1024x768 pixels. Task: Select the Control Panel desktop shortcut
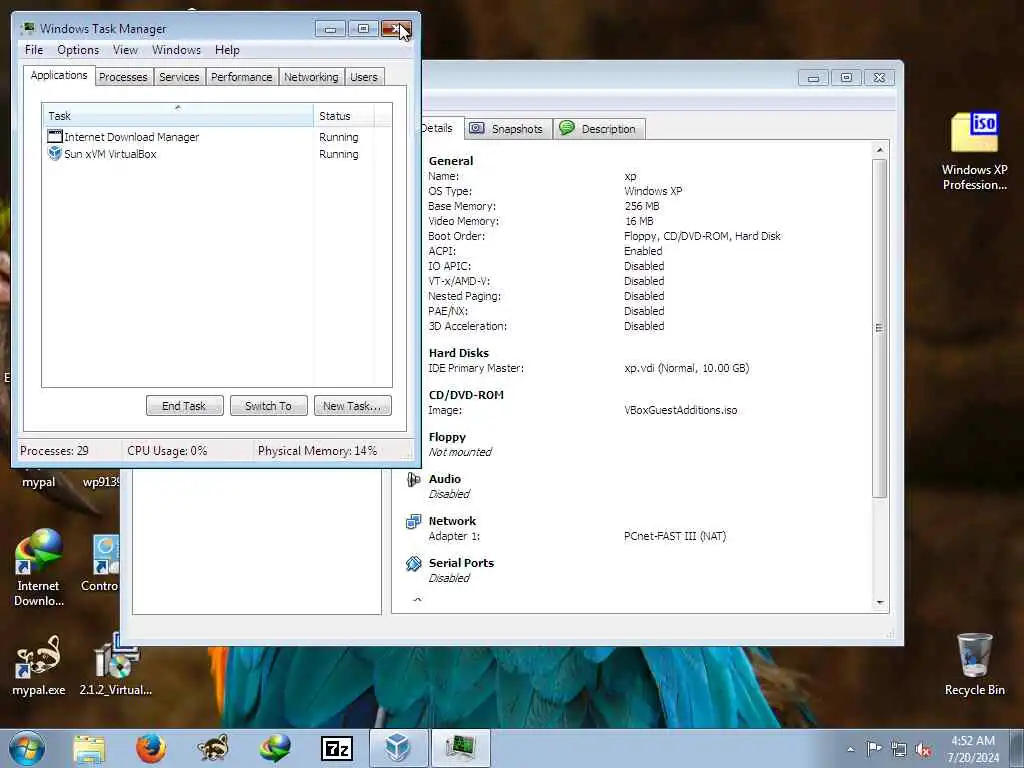point(101,563)
